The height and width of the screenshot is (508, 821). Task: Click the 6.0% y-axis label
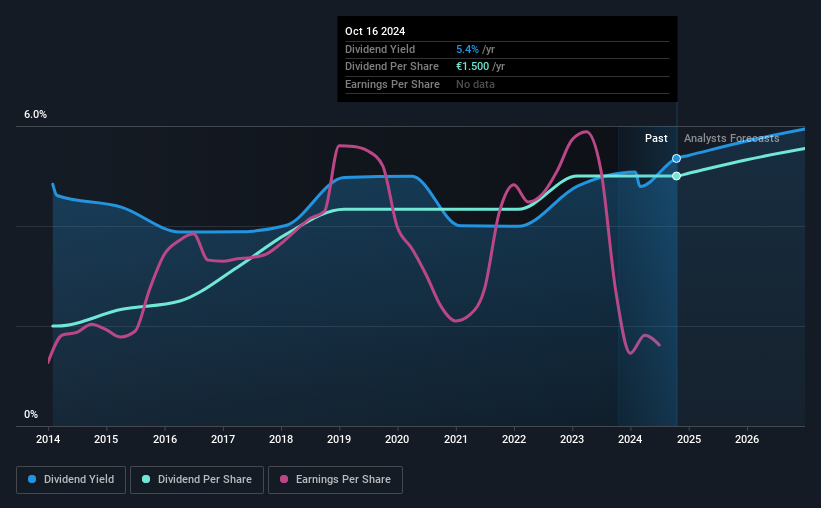36,115
